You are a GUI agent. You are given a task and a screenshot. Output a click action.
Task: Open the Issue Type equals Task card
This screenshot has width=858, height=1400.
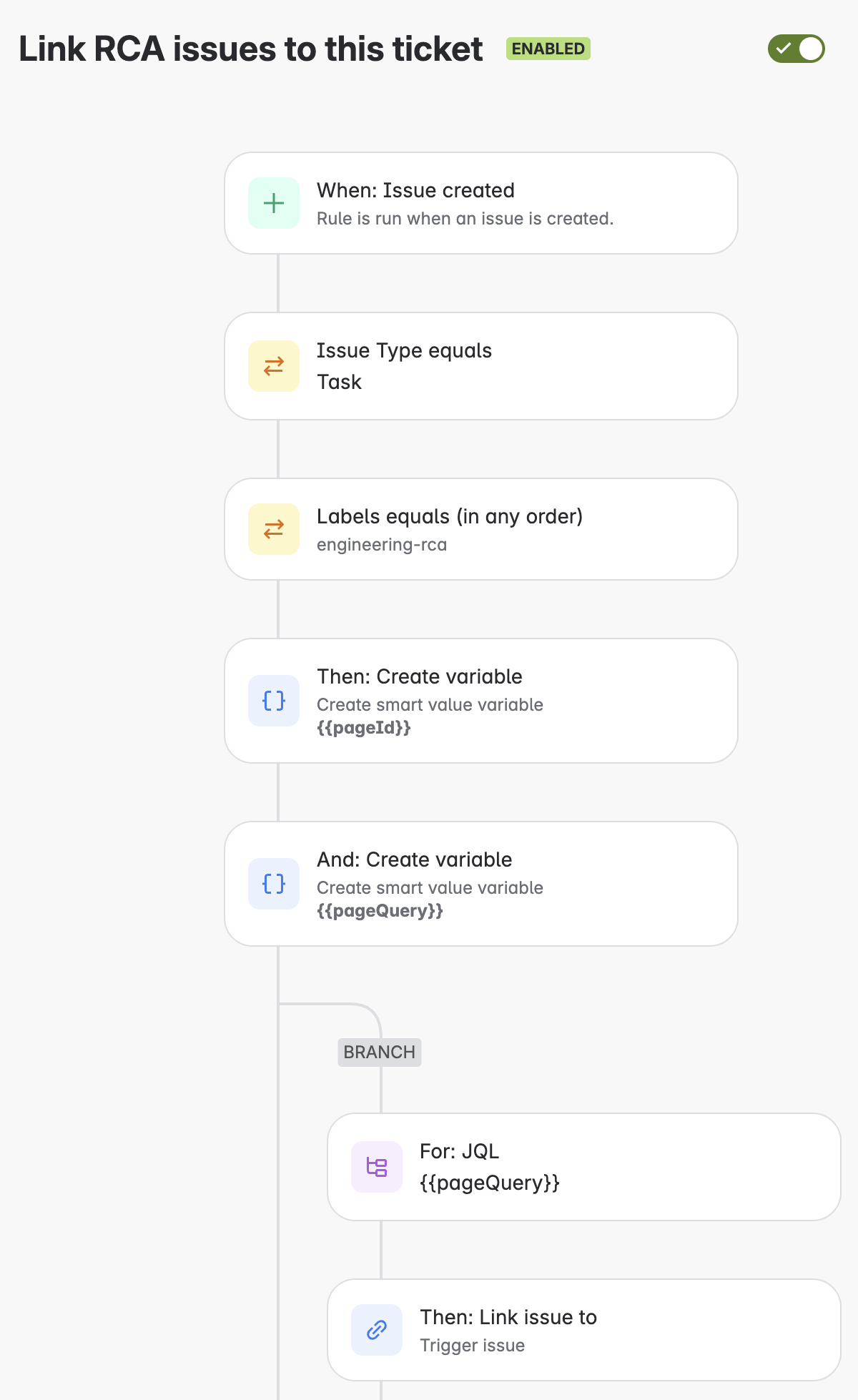[x=480, y=365]
